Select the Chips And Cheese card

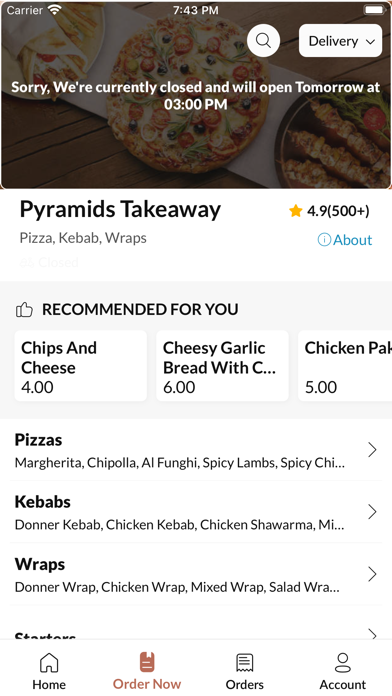(x=81, y=366)
